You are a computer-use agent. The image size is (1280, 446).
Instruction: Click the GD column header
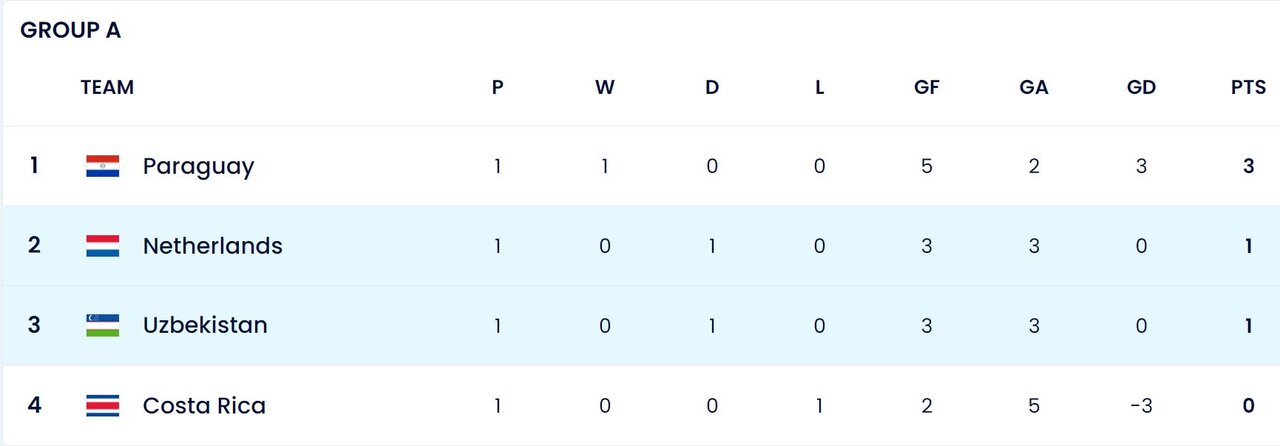pos(1141,87)
